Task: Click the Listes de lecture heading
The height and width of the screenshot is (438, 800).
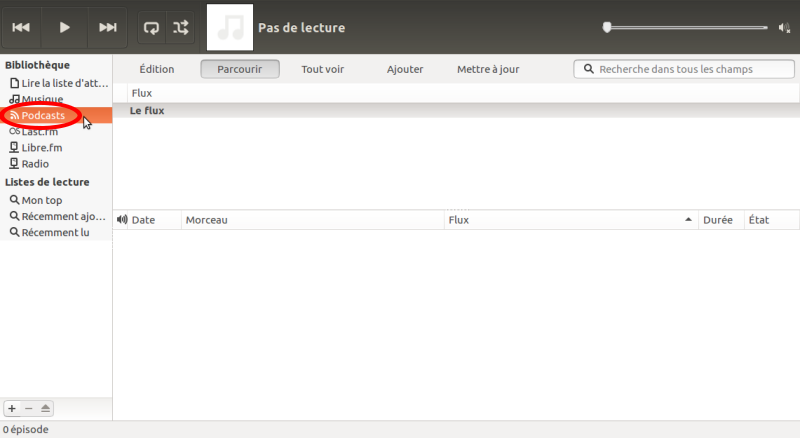Action: tap(47, 182)
